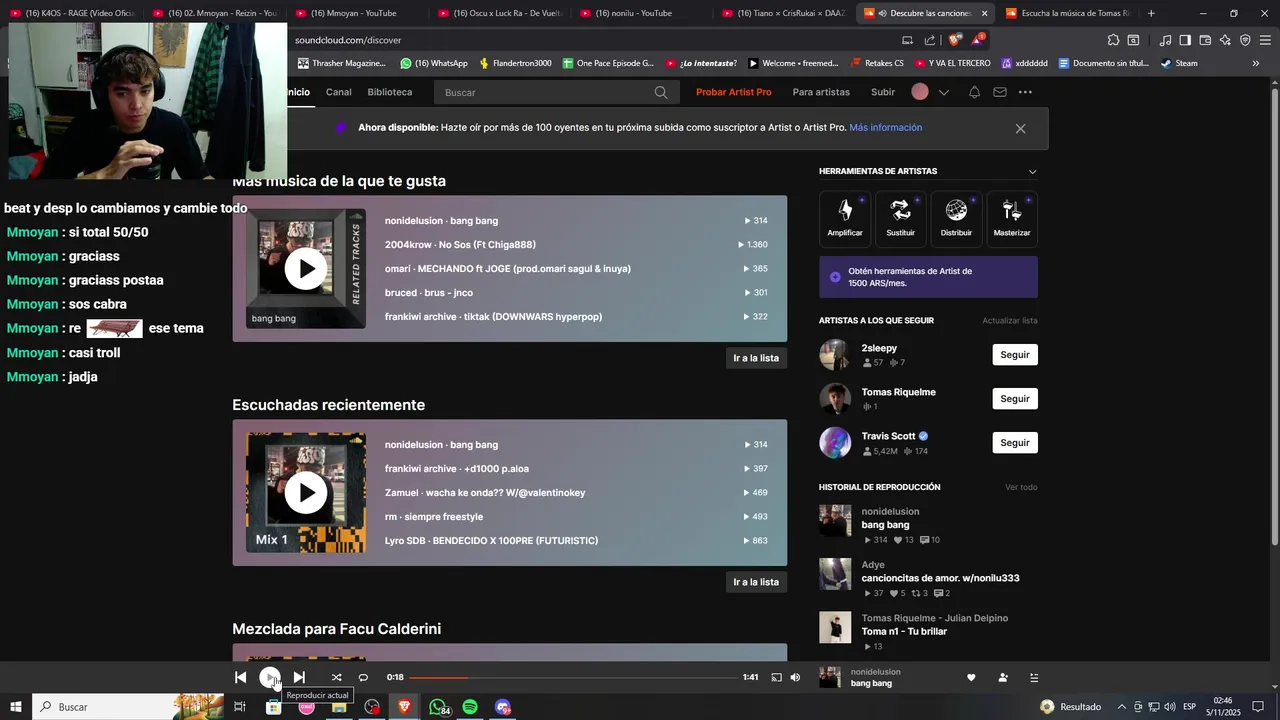
Task: Open the Brave Wallet icon
Action: 1205,40
